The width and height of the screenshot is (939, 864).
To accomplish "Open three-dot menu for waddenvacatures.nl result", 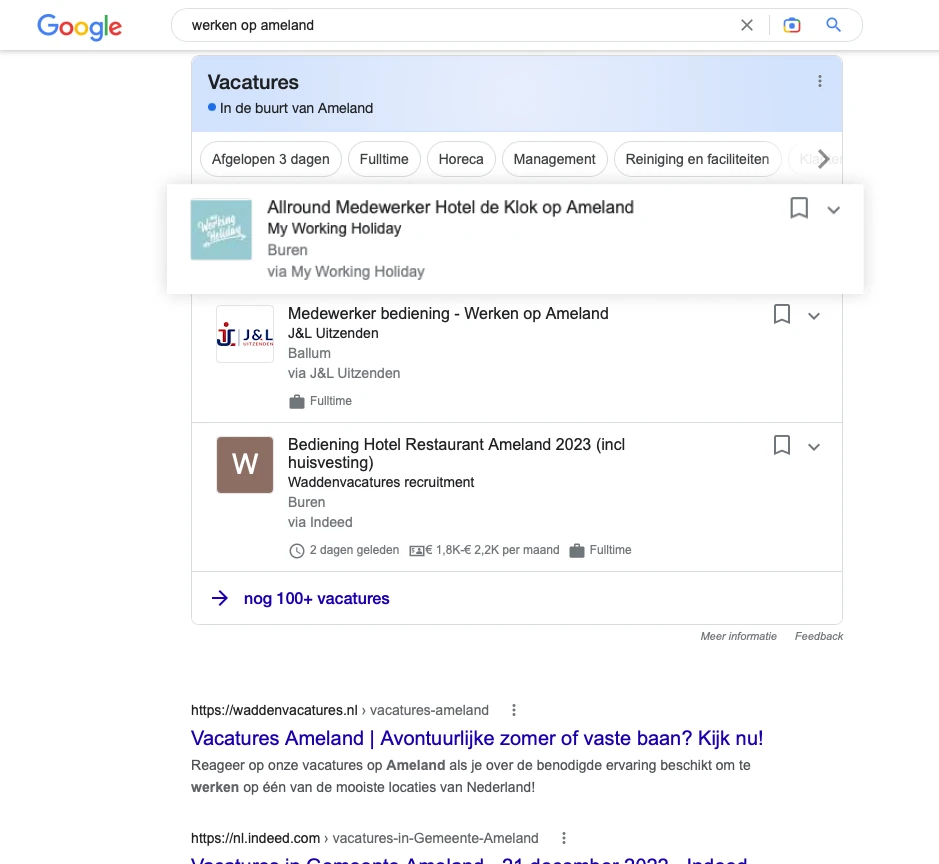I will point(514,710).
